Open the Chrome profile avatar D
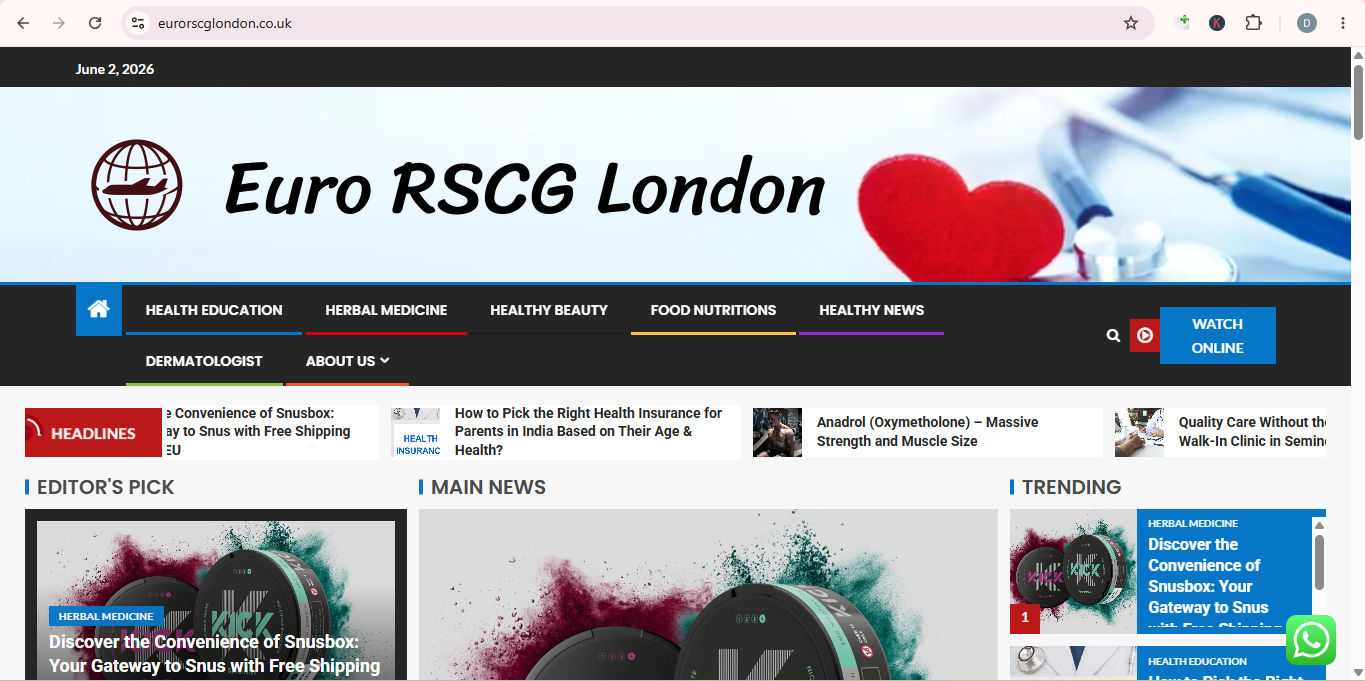This screenshot has width=1365, height=681. pos(1307,23)
